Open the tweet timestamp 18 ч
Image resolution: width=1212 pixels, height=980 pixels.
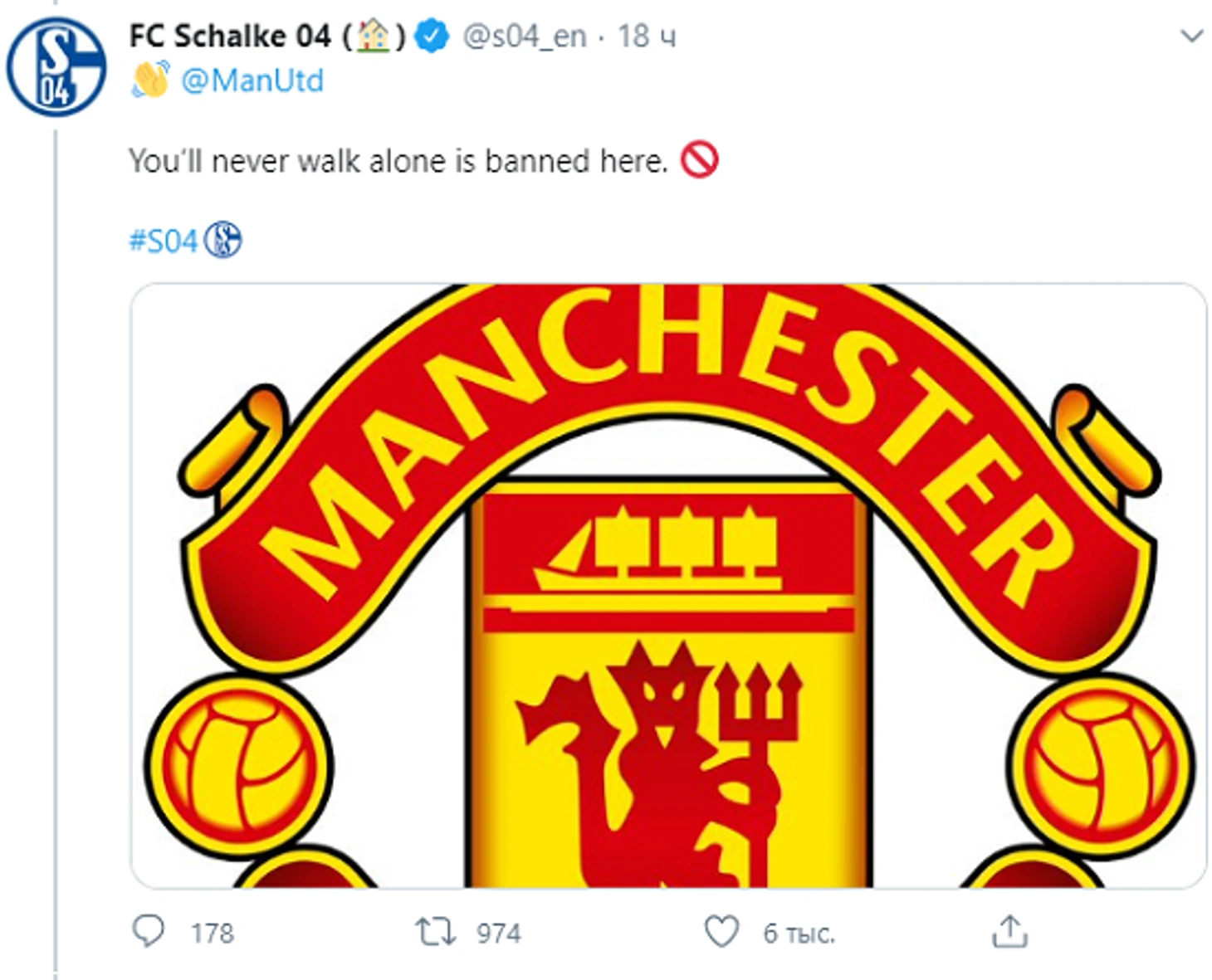click(x=646, y=37)
